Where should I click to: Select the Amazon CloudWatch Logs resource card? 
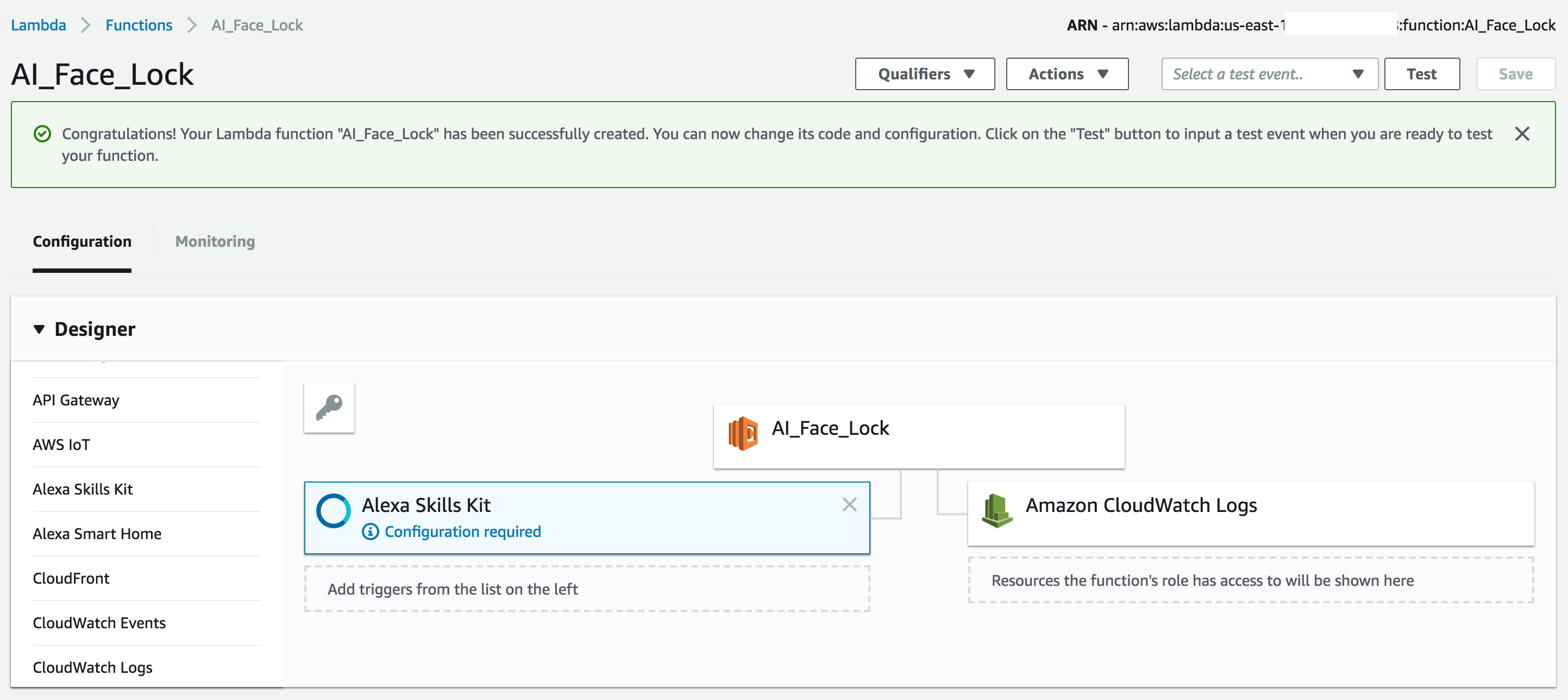pyautogui.click(x=1250, y=513)
